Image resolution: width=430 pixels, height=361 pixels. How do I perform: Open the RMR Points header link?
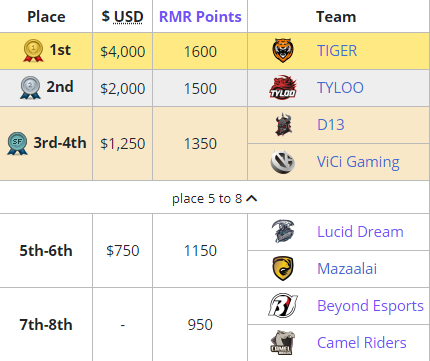click(x=200, y=17)
